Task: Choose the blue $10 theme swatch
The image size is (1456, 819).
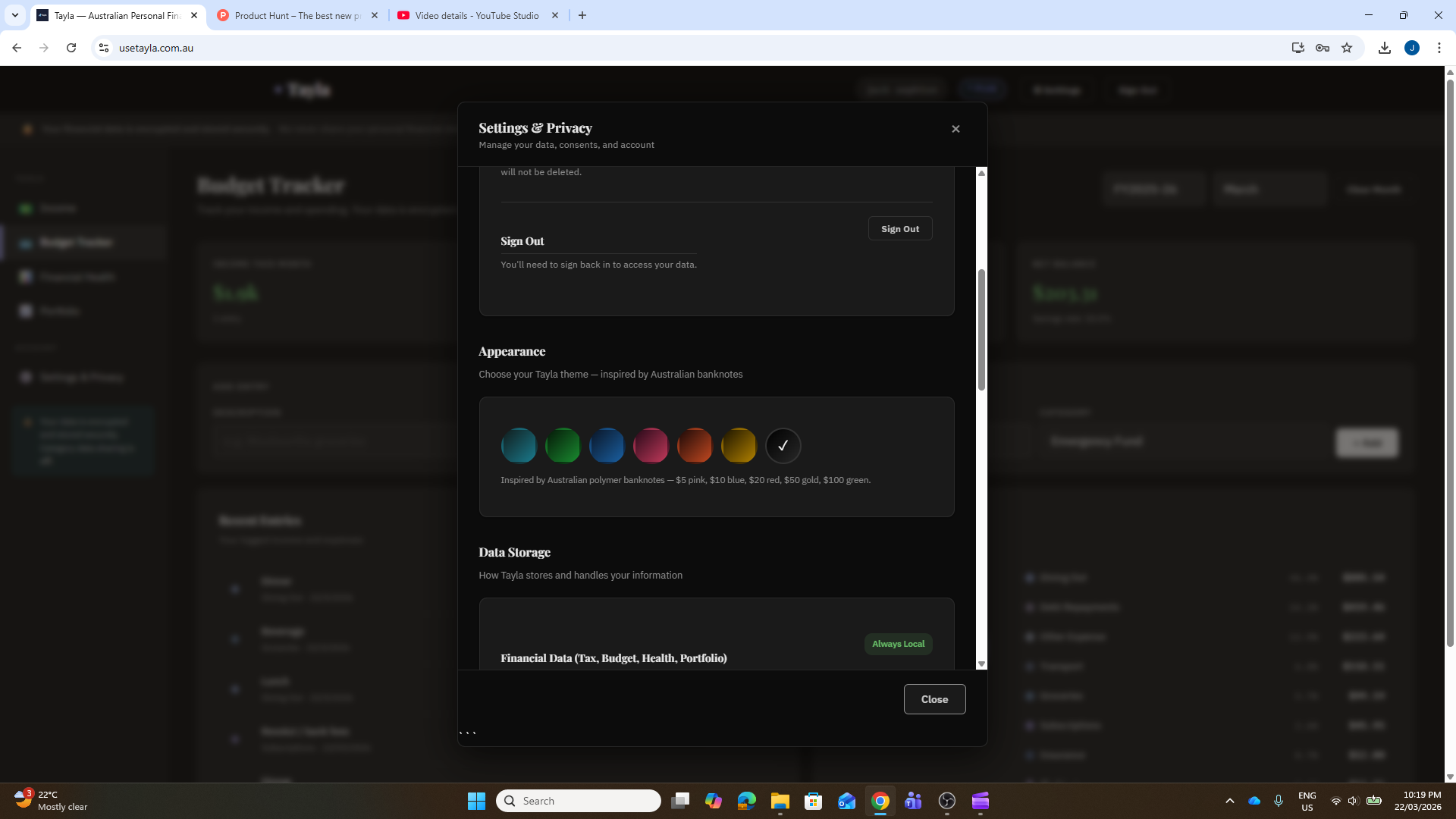Action: click(607, 445)
